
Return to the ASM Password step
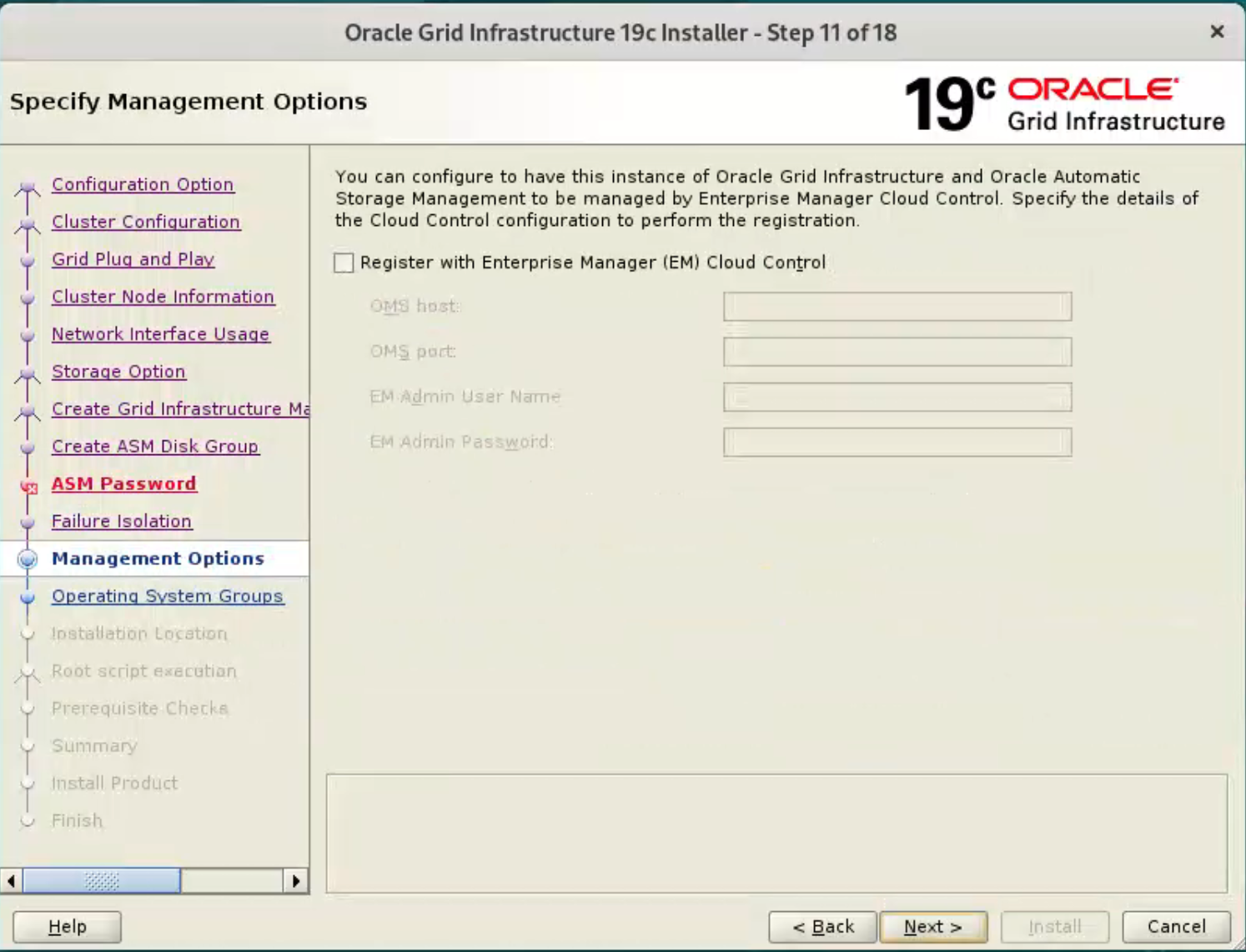point(124,484)
